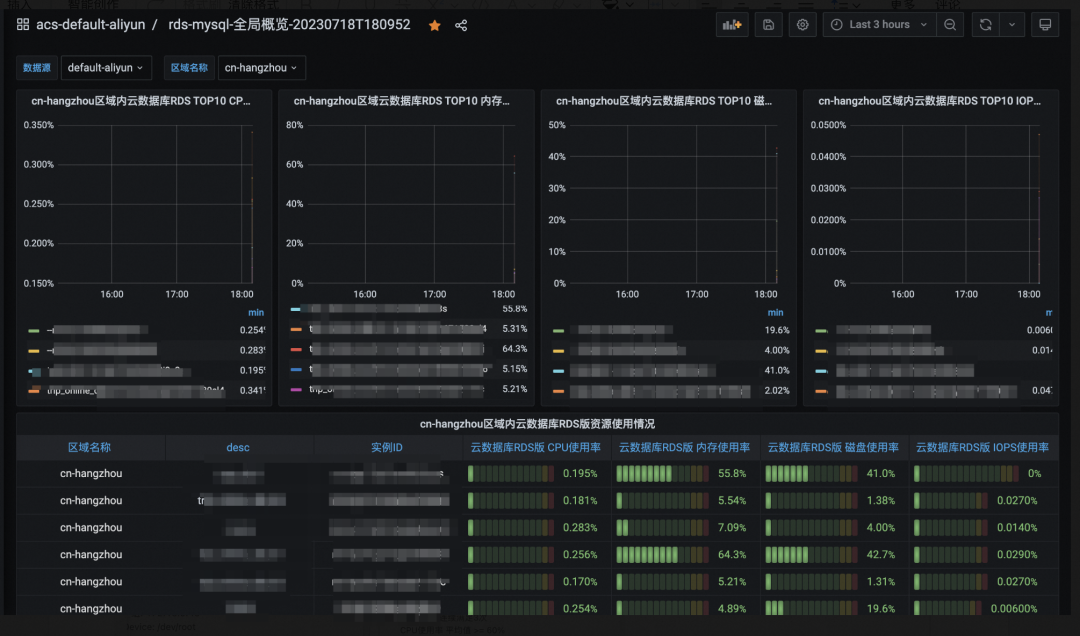Screen dimensions: 1080x636
Task: Open the RDS版资源使用情况 table panel title menu
Action: [537, 424]
